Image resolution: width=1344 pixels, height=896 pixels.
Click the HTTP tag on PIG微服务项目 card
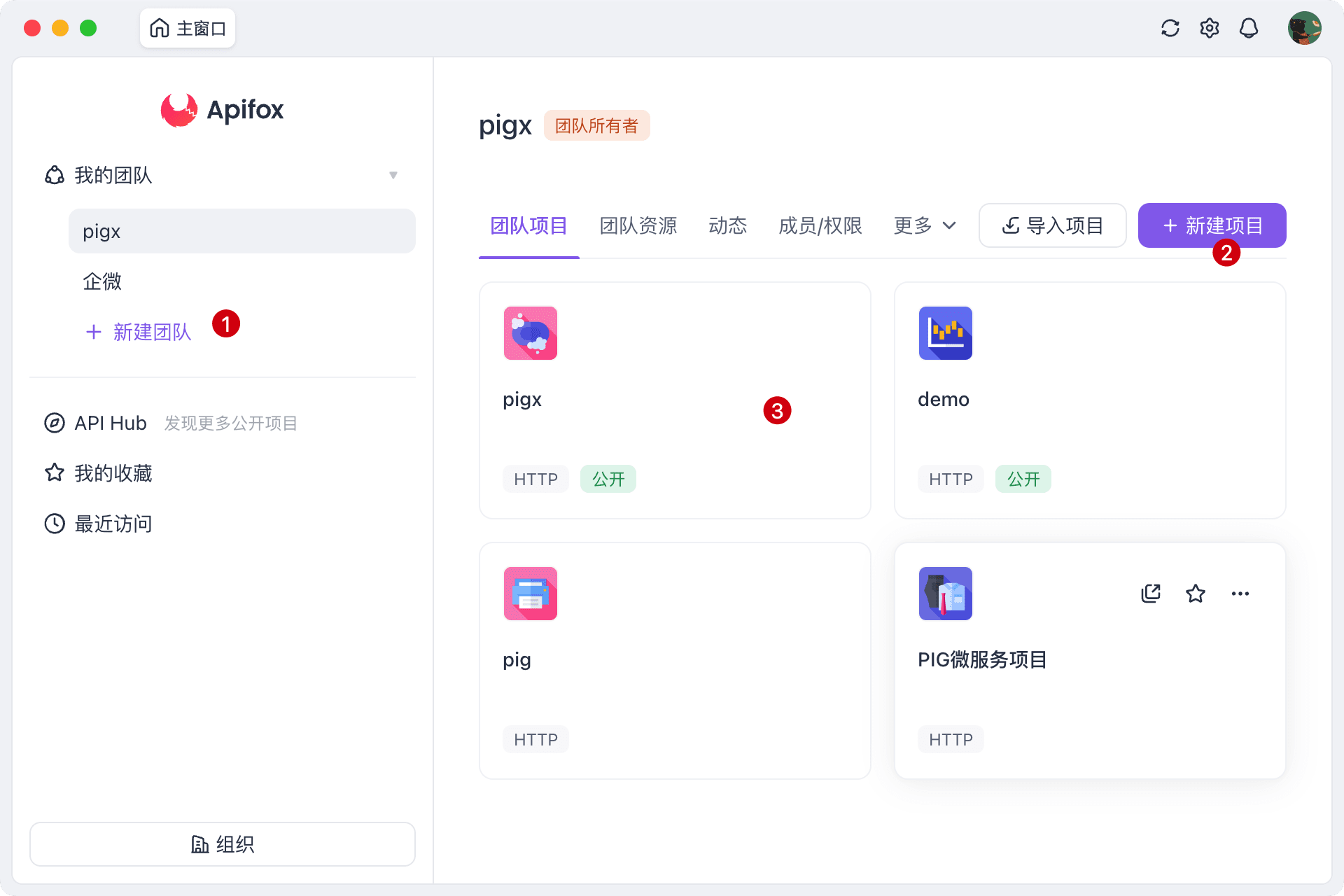click(x=951, y=739)
